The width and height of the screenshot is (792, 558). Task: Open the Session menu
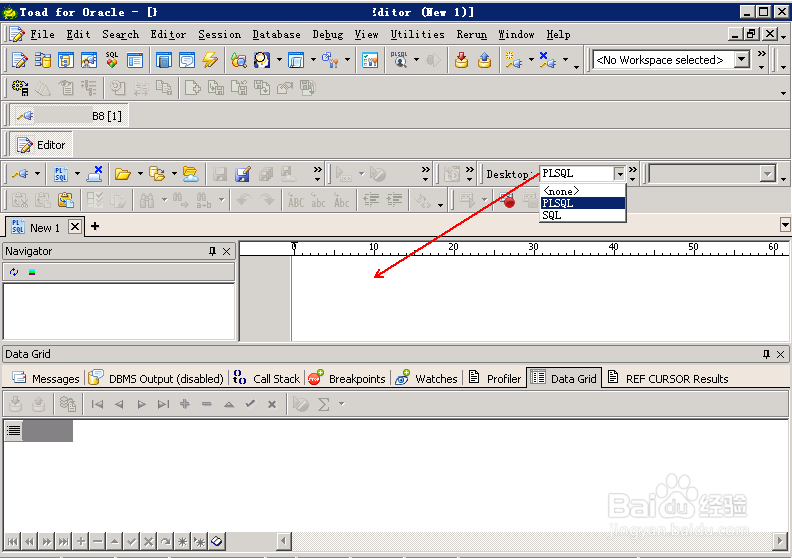point(219,34)
